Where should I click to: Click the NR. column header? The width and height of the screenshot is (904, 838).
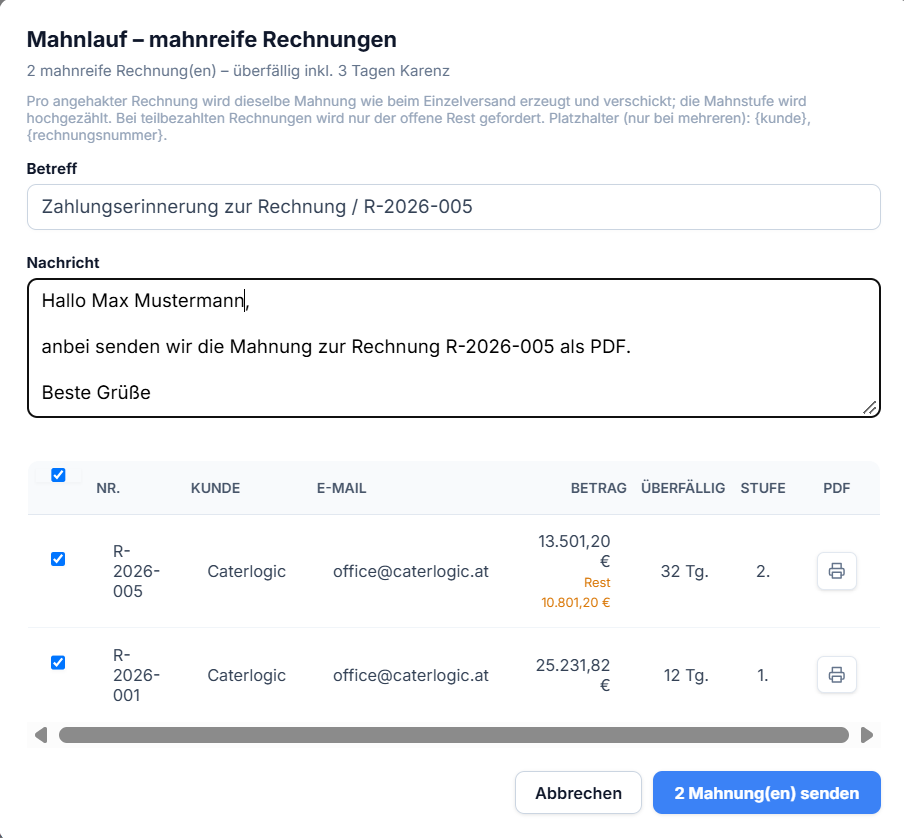point(108,488)
